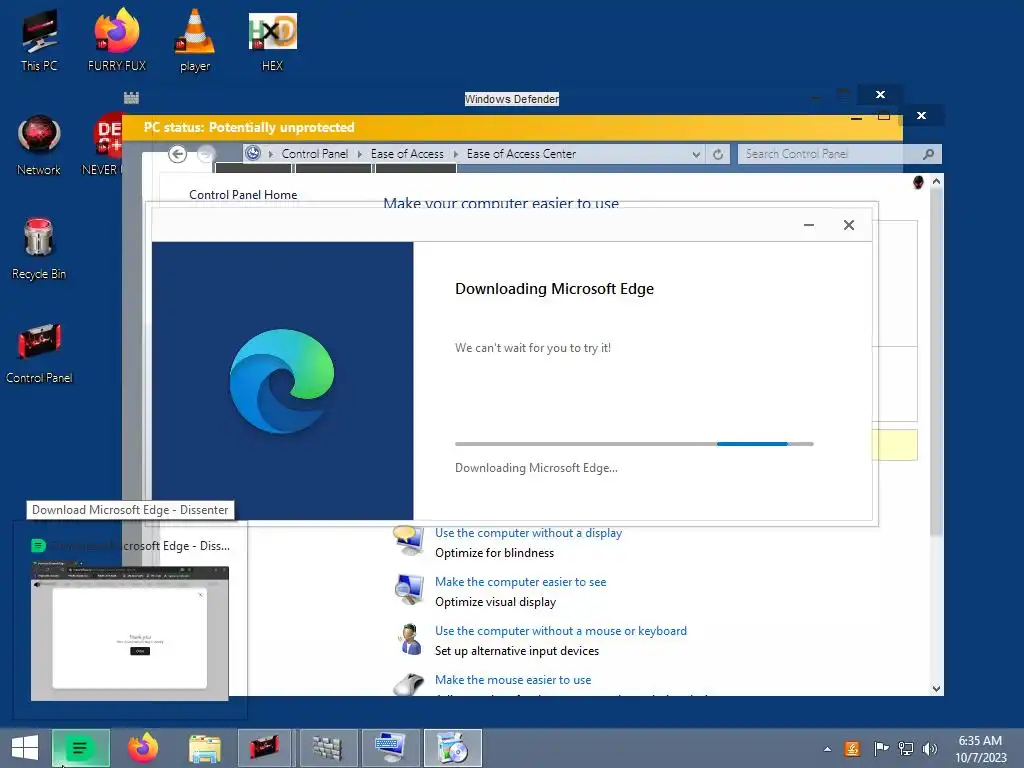The image size is (1024, 768).
Task: Select the red Control Panel taskbar icon
Action: (x=264, y=748)
